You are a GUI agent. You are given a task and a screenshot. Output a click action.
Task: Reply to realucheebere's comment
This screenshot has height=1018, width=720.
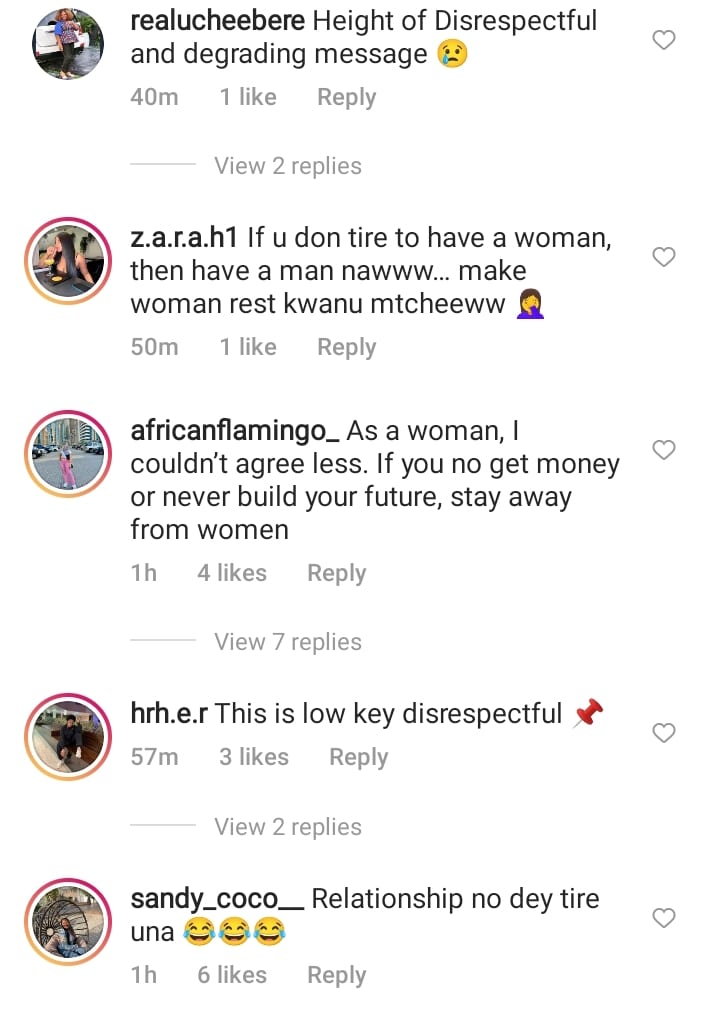click(x=346, y=97)
